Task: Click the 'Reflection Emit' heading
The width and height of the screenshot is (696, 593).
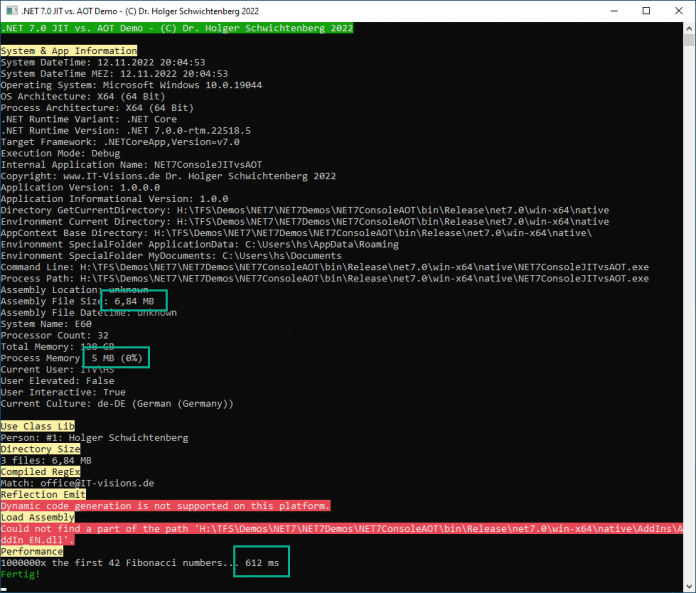Action: pyautogui.click(x=44, y=494)
